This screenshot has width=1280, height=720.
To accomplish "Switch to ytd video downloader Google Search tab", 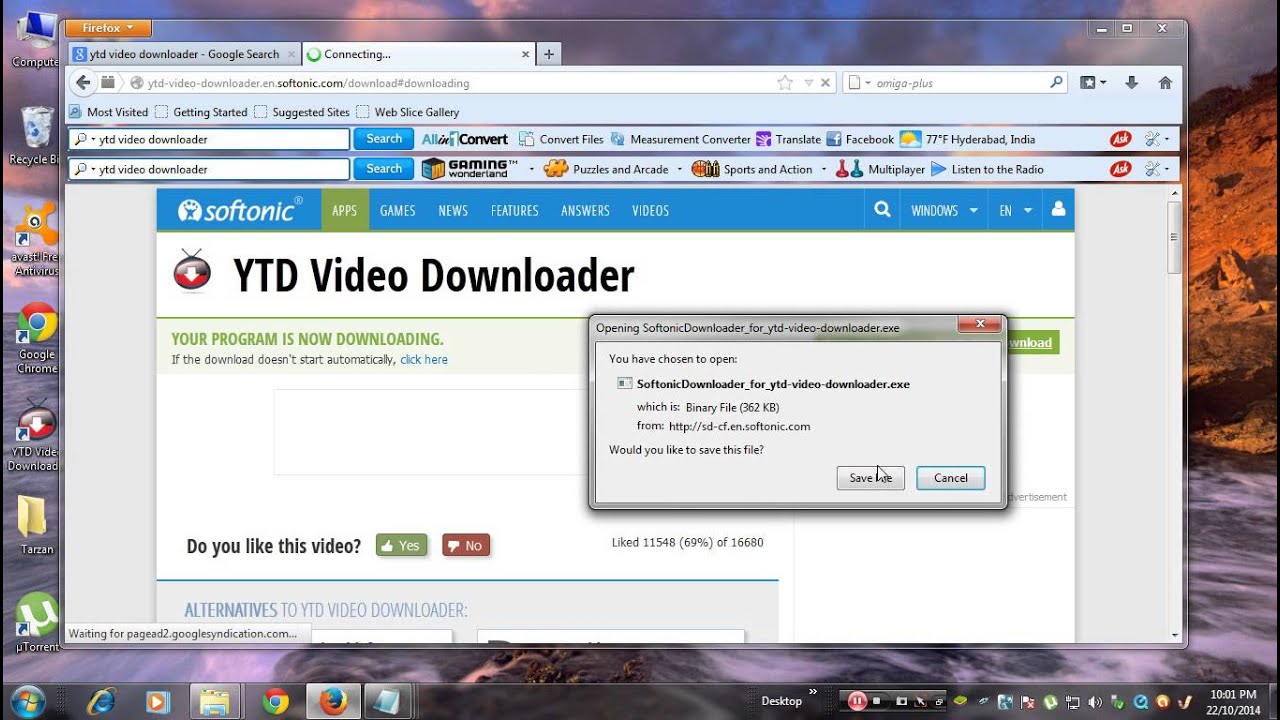I will coord(184,54).
